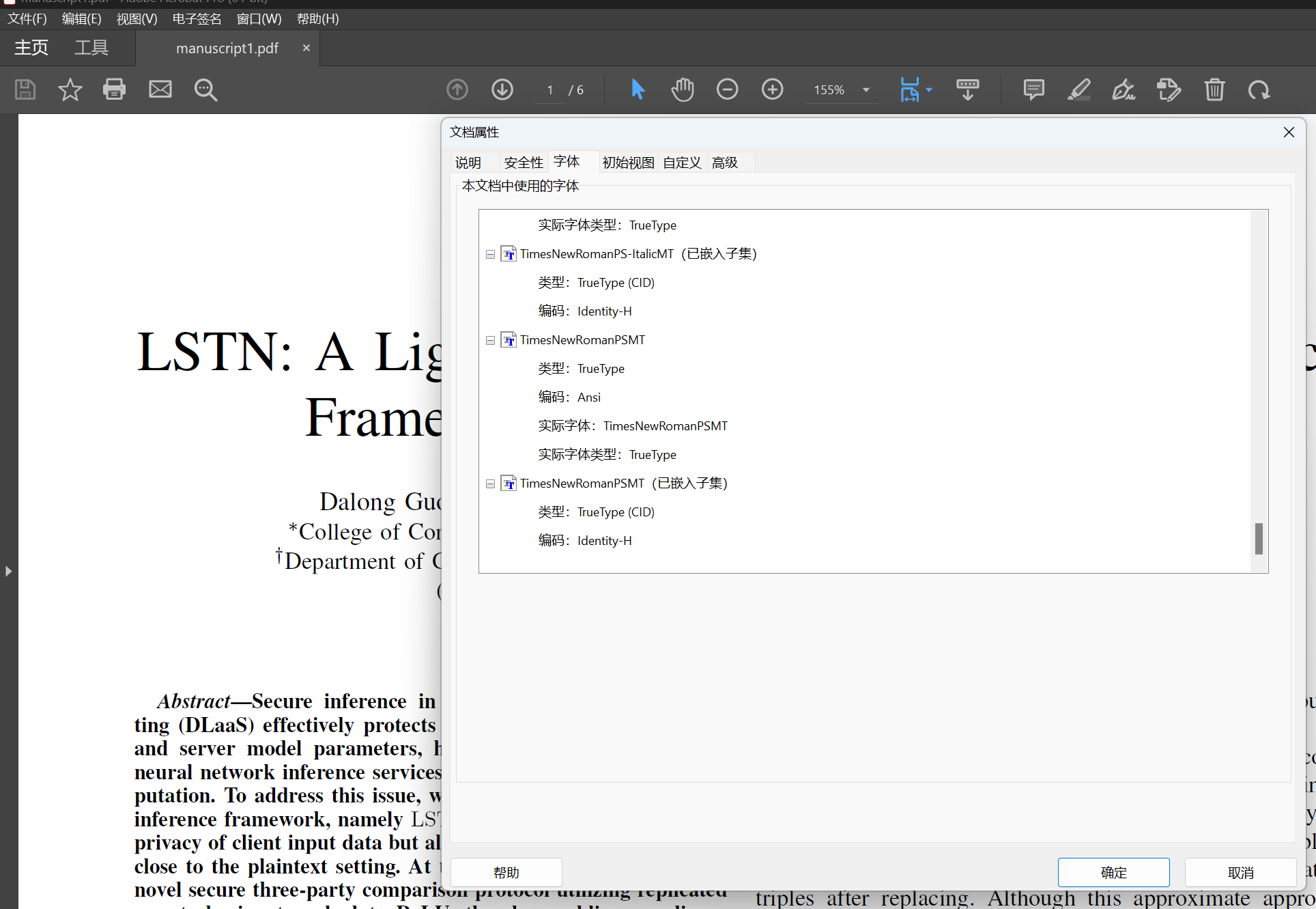Collapse TimesNewRomanPS-ItalicMT font entry
This screenshot has height=909, width=1316.
[x=490, y=254]
